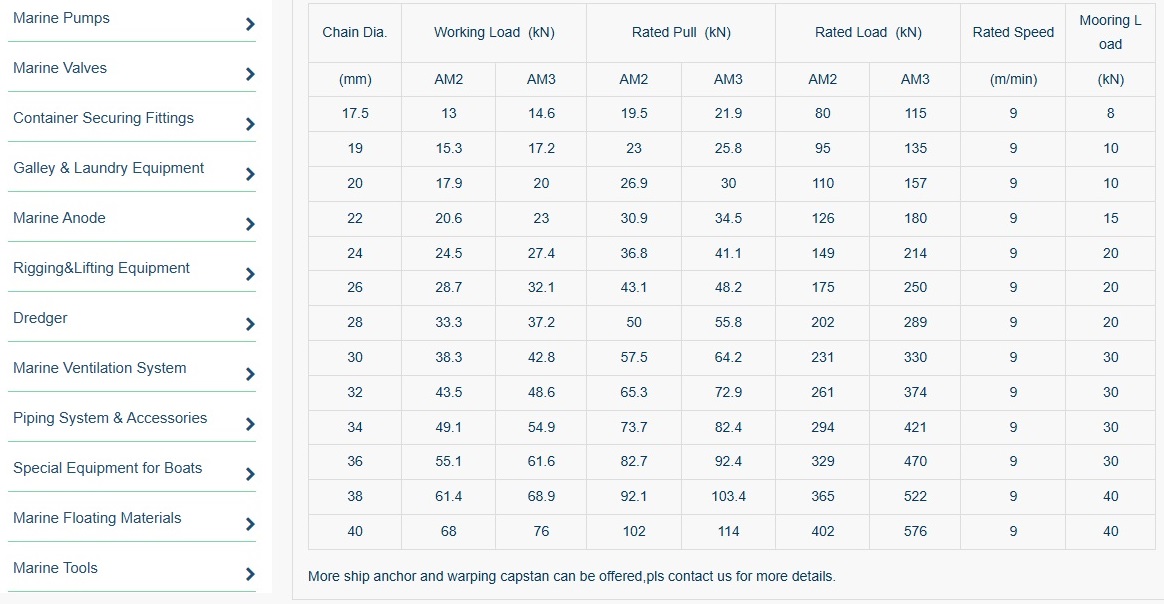Click Special Equipment for Boats arrow

[250, 474]
